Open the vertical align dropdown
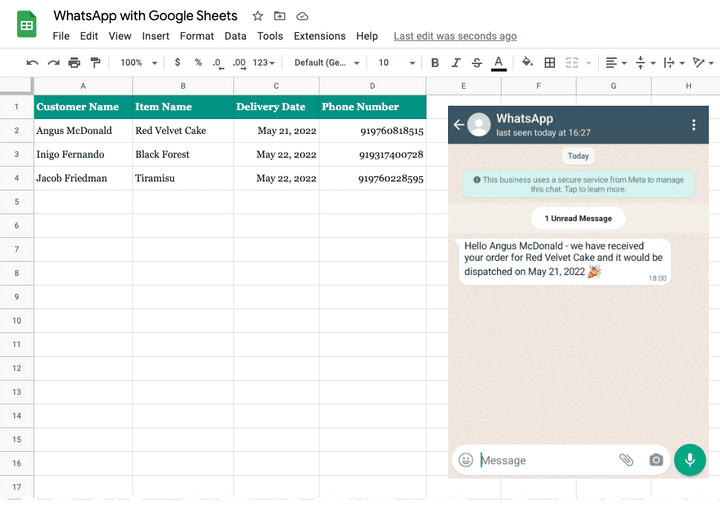Image resolution: width=720 pixels, height=522 pixels. tap(645, 62)
